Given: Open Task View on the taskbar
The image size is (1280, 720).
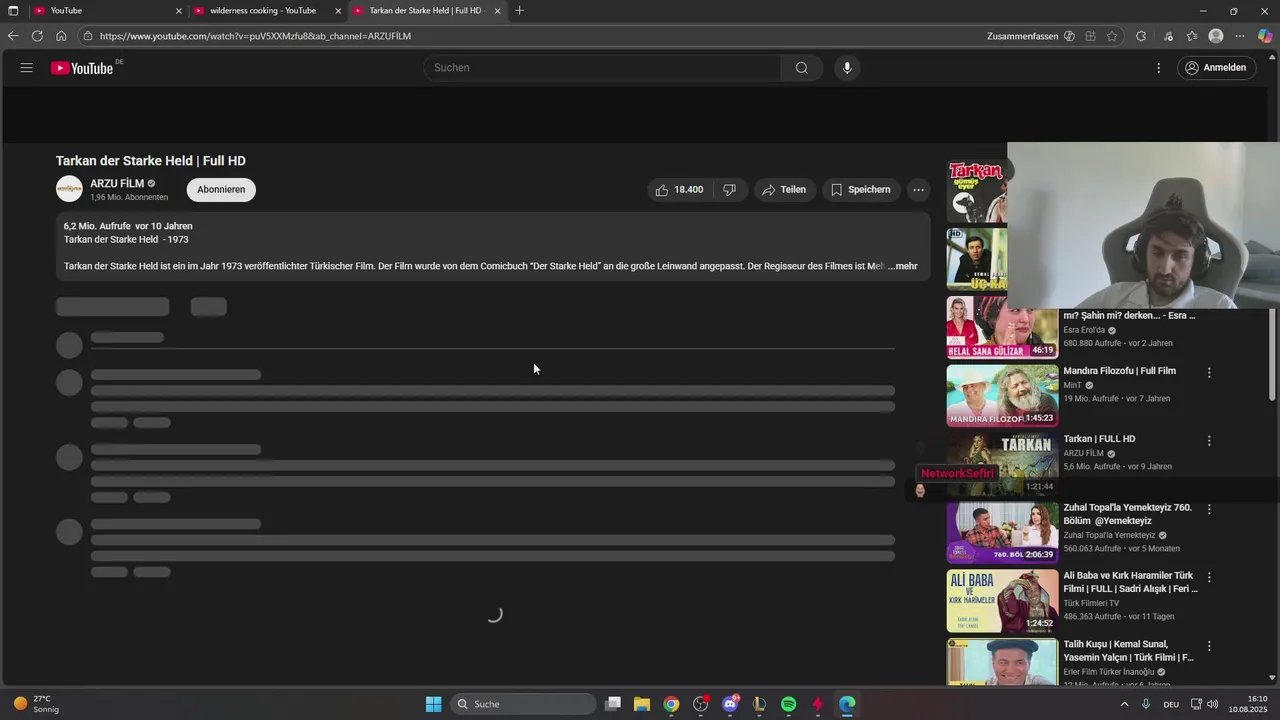Looking at the screenshot, I should pyautogui.click(x=613, y=704).
